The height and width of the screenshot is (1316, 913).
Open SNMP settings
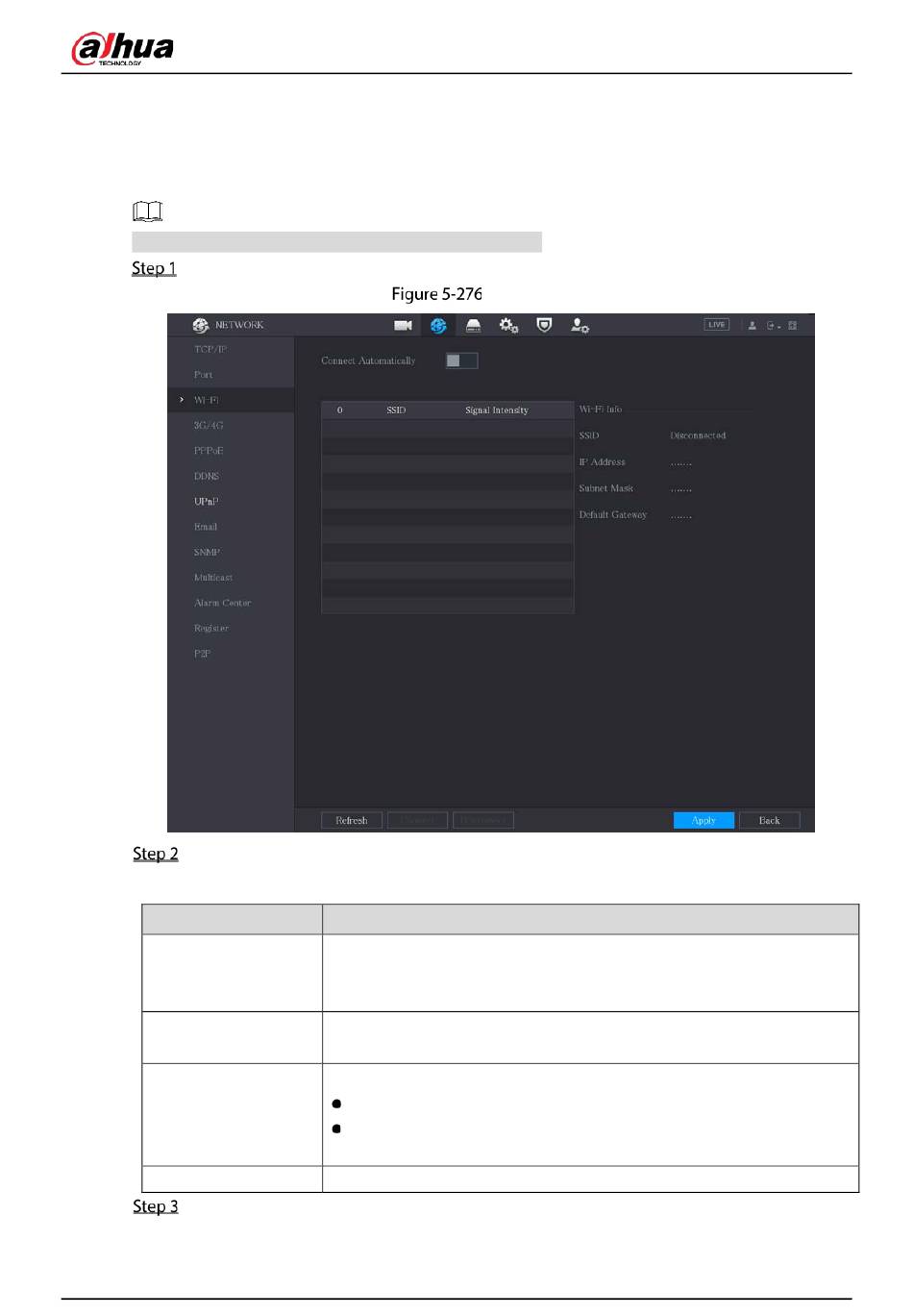click(208, 553)
